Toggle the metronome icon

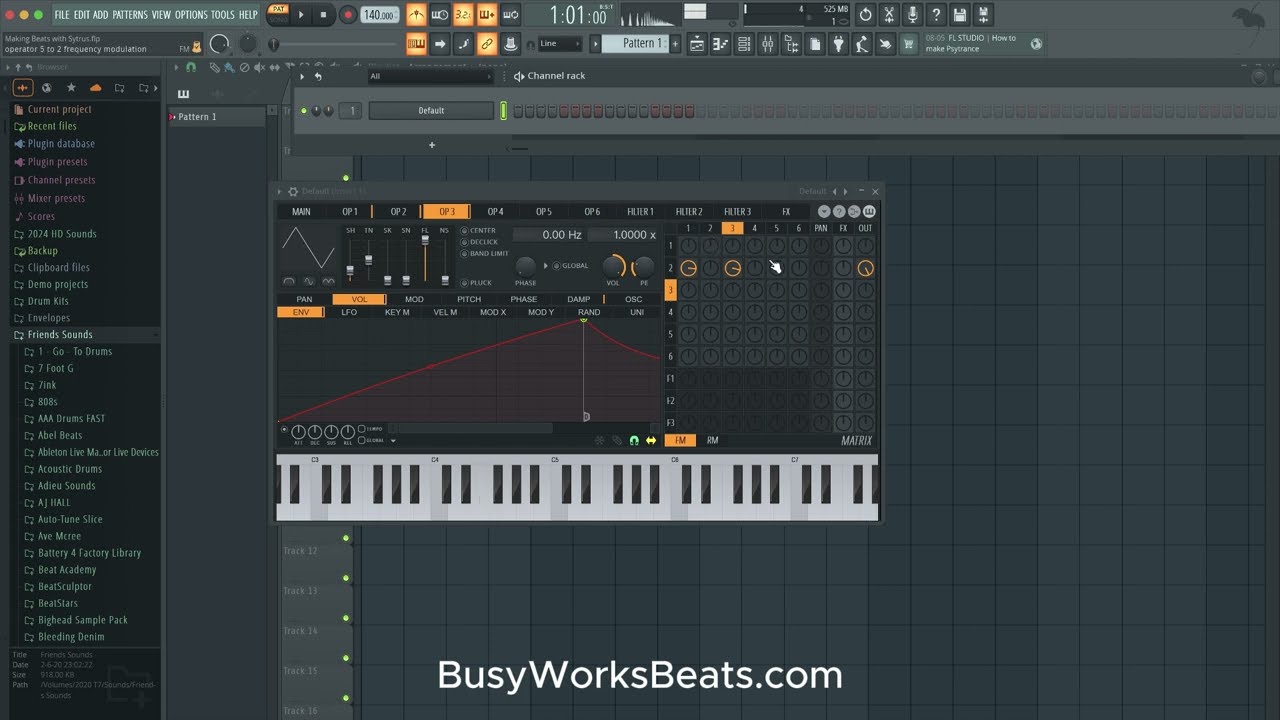(x=416, y=15)
